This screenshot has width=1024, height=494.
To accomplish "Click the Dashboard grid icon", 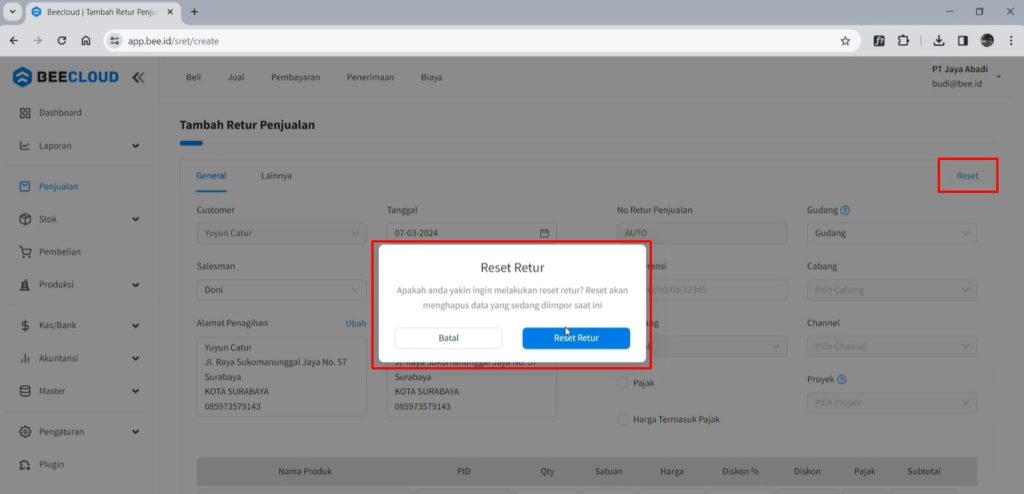I will point(25,113).
